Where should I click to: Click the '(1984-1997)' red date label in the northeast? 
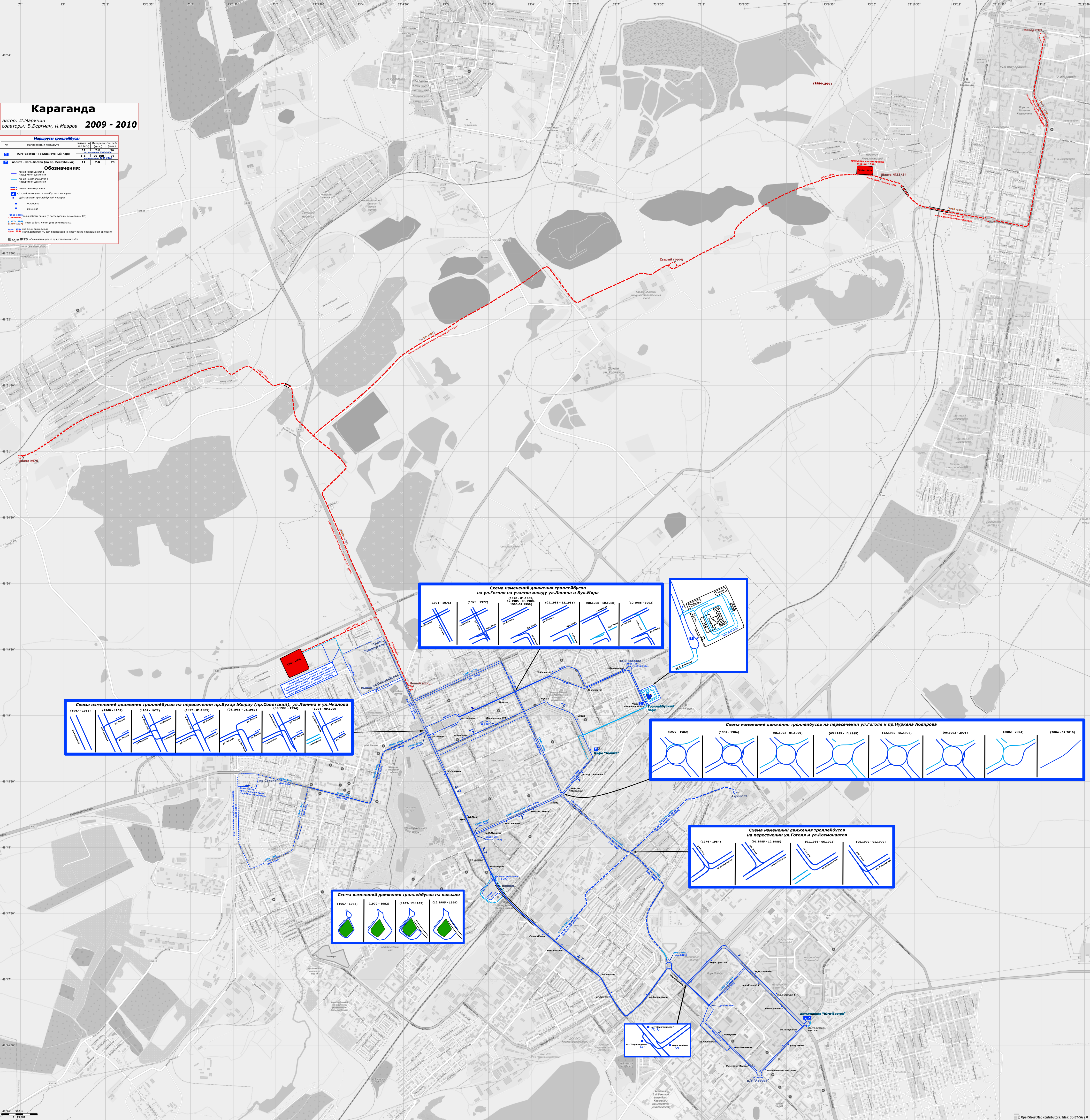pos(823,84)
